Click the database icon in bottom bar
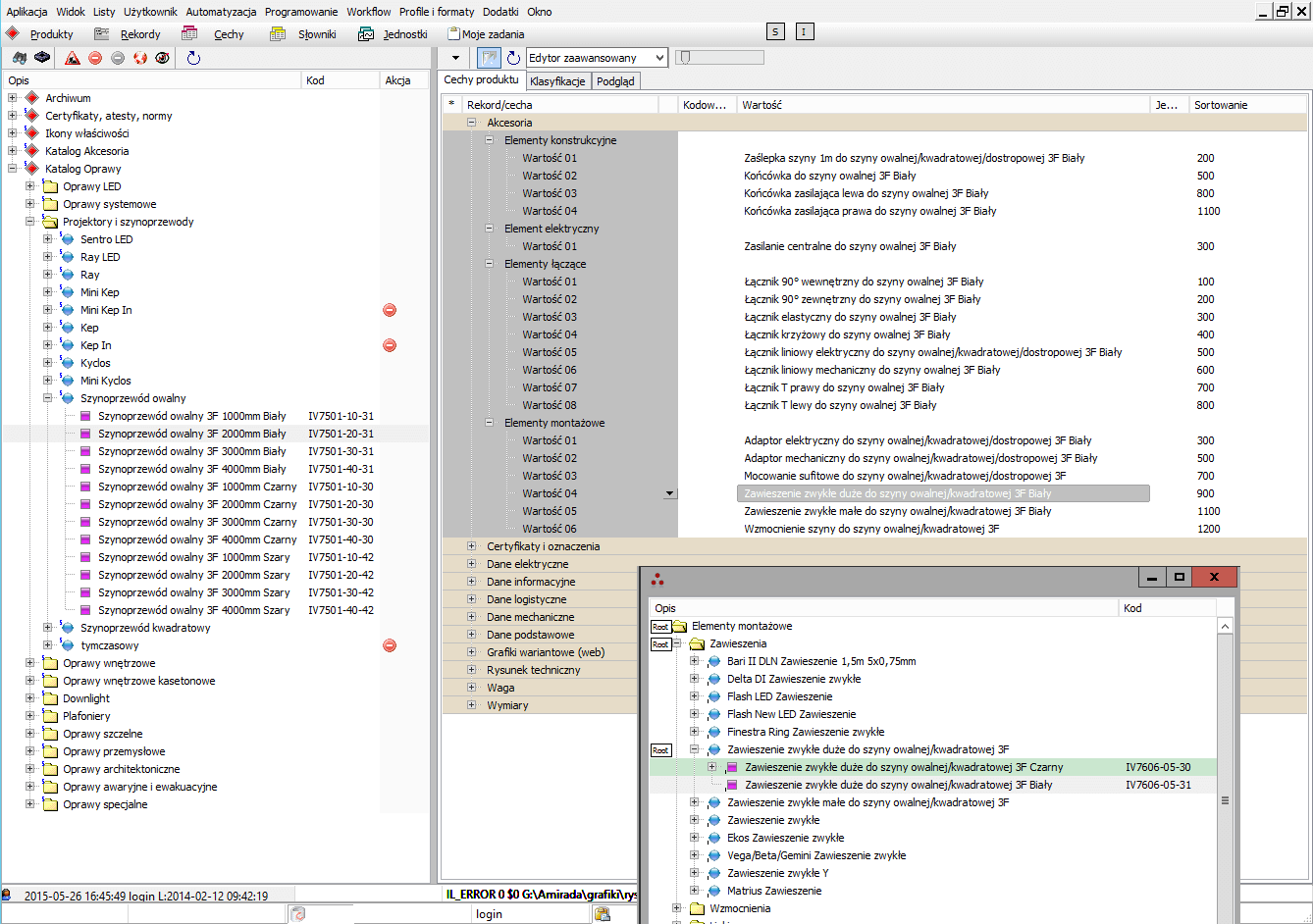This screenshot has height=924, width=1313. (298, 914)
